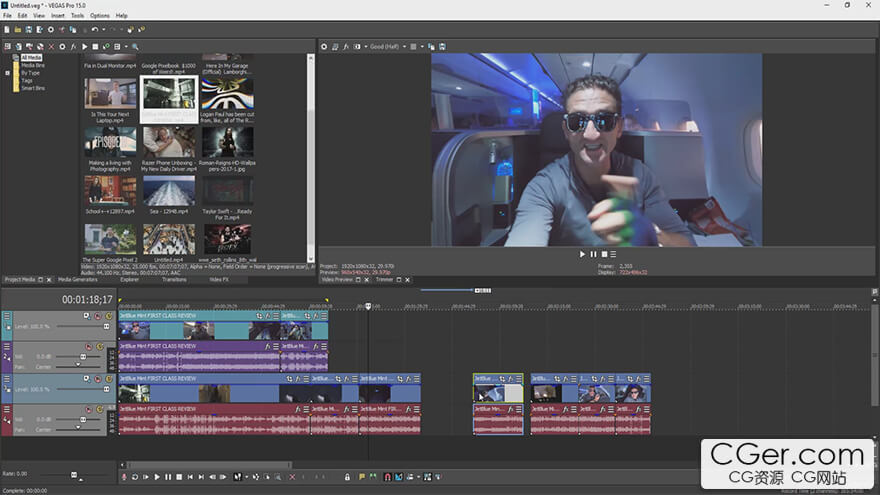
Task: Click the Record microphone icon in transport bar
Action: pyautogui.click(x=124, y=477)
